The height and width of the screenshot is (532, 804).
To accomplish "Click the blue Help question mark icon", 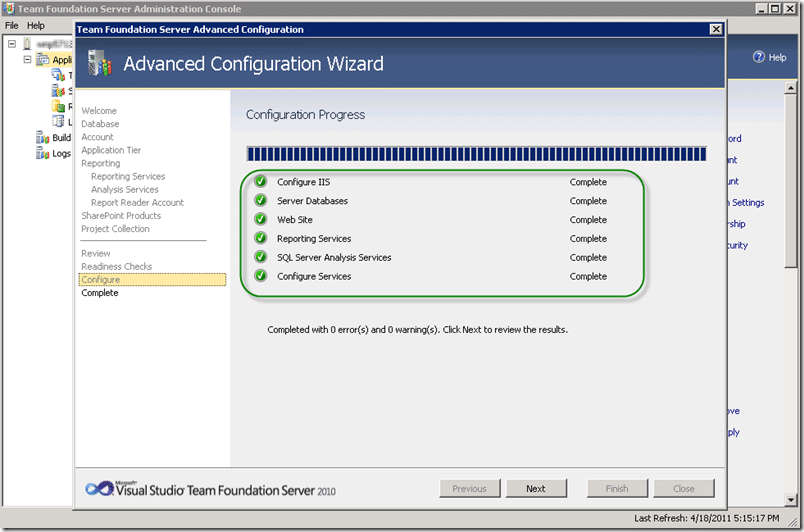I will click(758, 57).
